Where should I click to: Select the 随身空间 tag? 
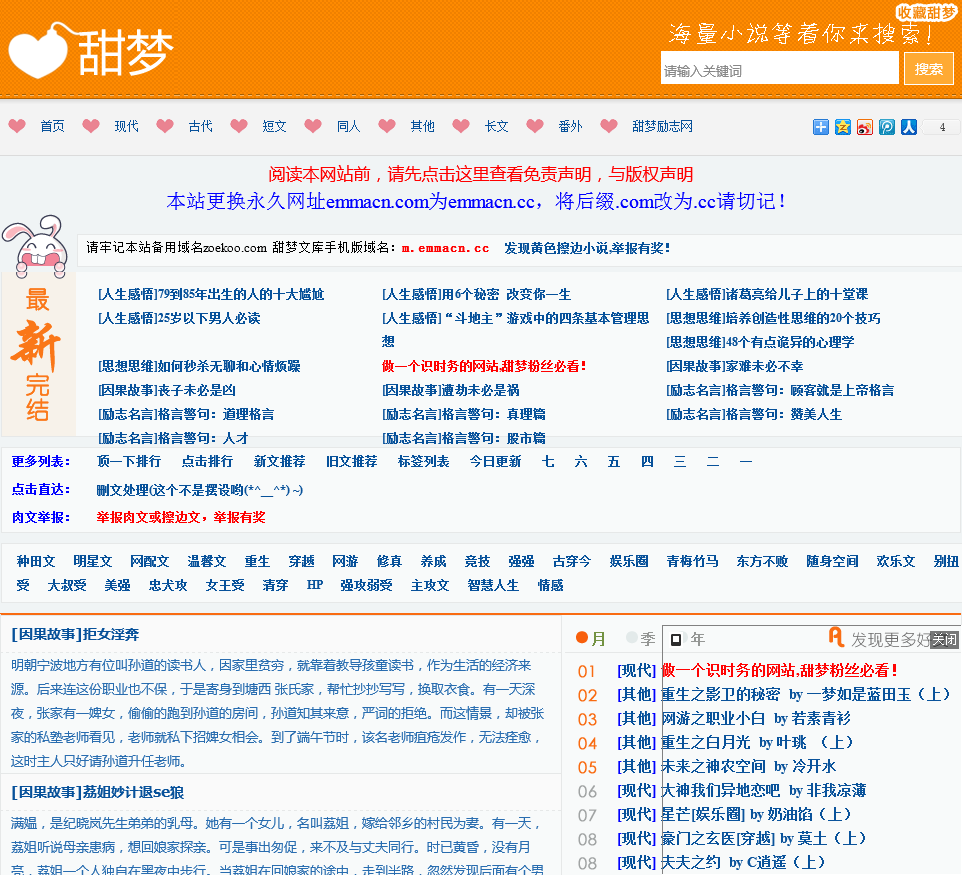pos(832,561)
